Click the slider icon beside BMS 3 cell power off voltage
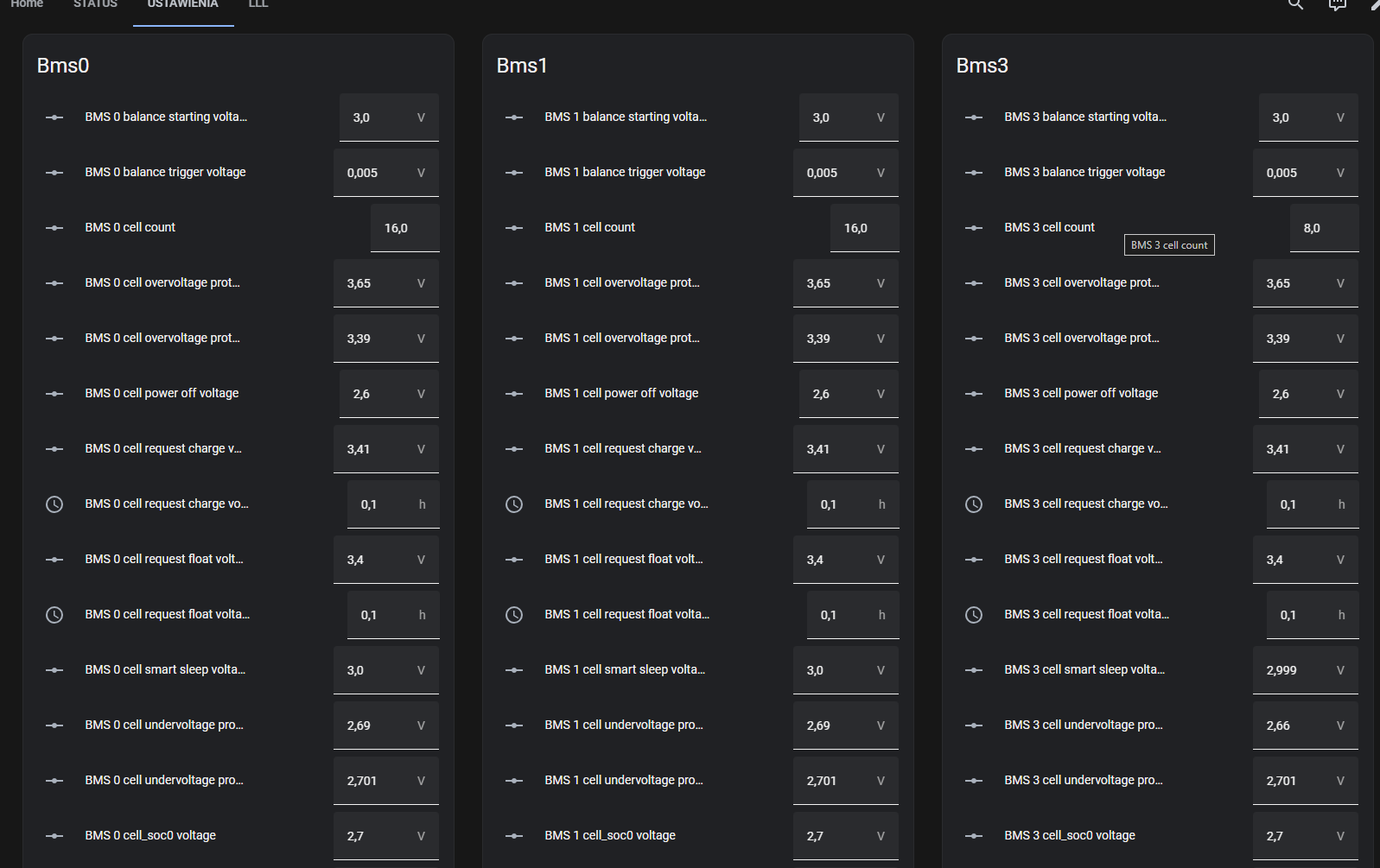Image resolution: width=1380 pixels, height=868 pixels. [974, 394]
